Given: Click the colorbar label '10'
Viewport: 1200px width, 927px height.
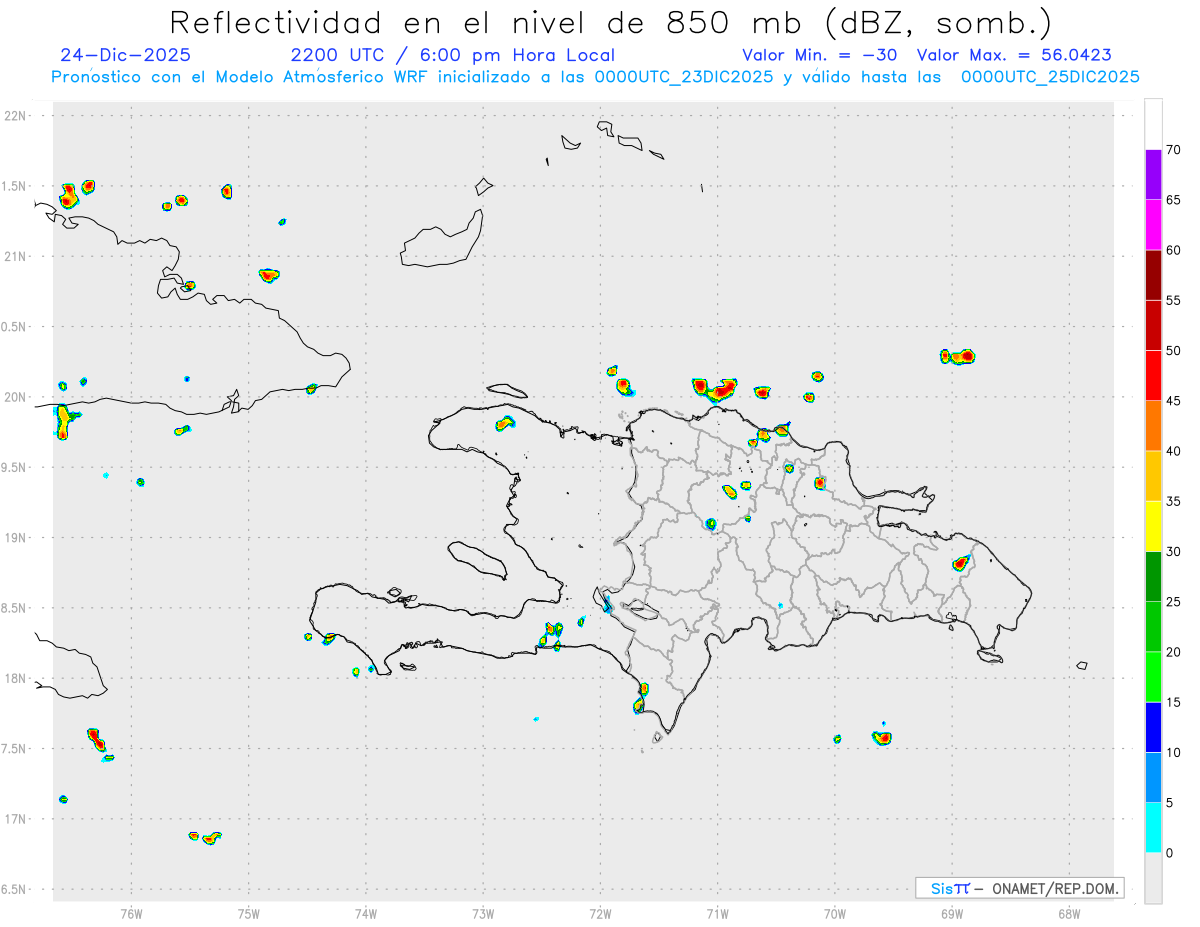Looking at the screenshot, I should 1173,752.
